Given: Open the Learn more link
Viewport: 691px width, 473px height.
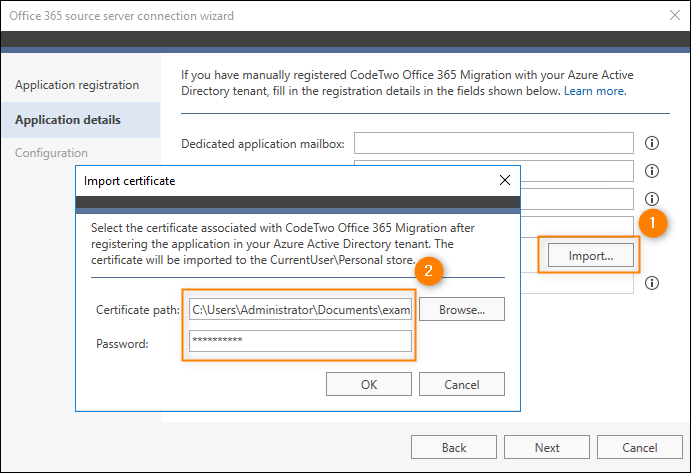Looking at the screenshot, I should pyautogui.click(x=595, y=91).
